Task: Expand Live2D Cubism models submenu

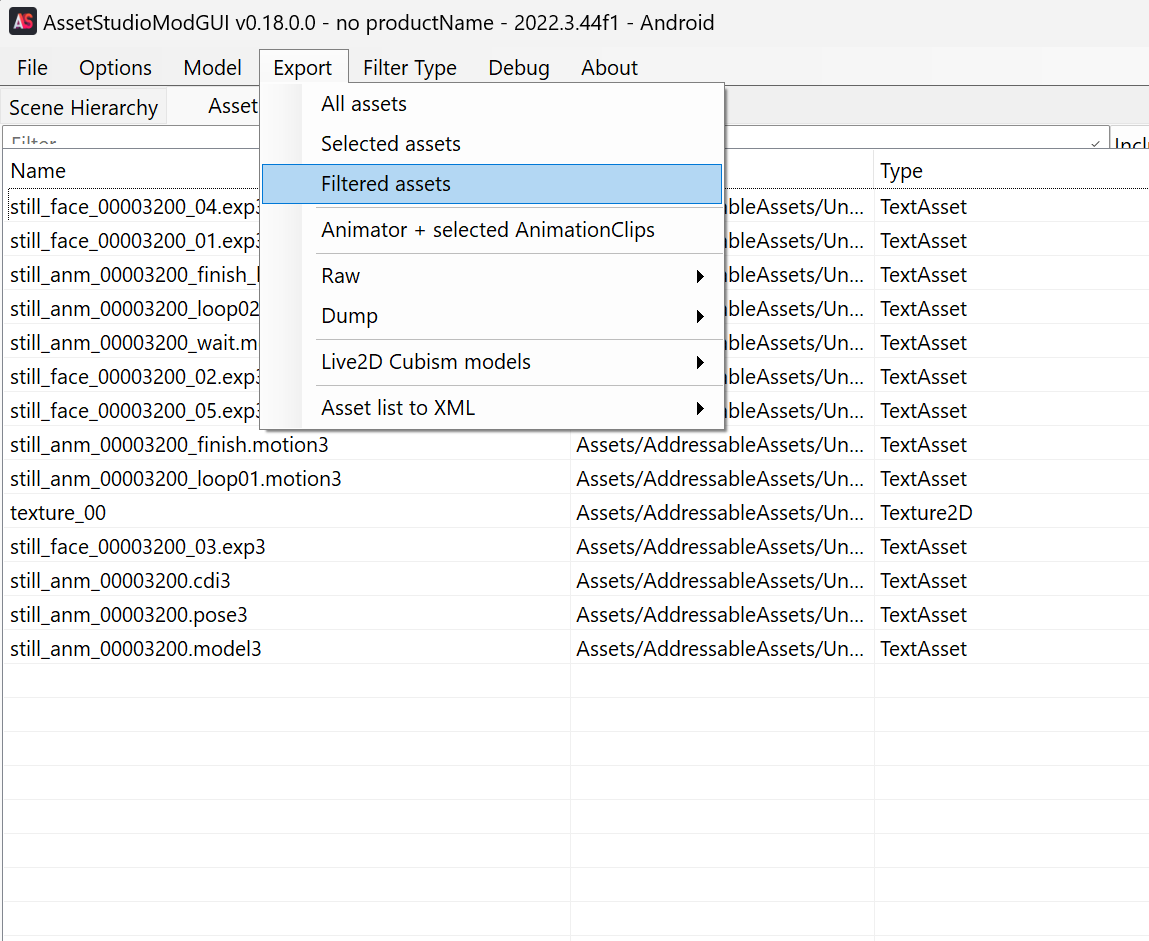Action: tap(492, 362)
